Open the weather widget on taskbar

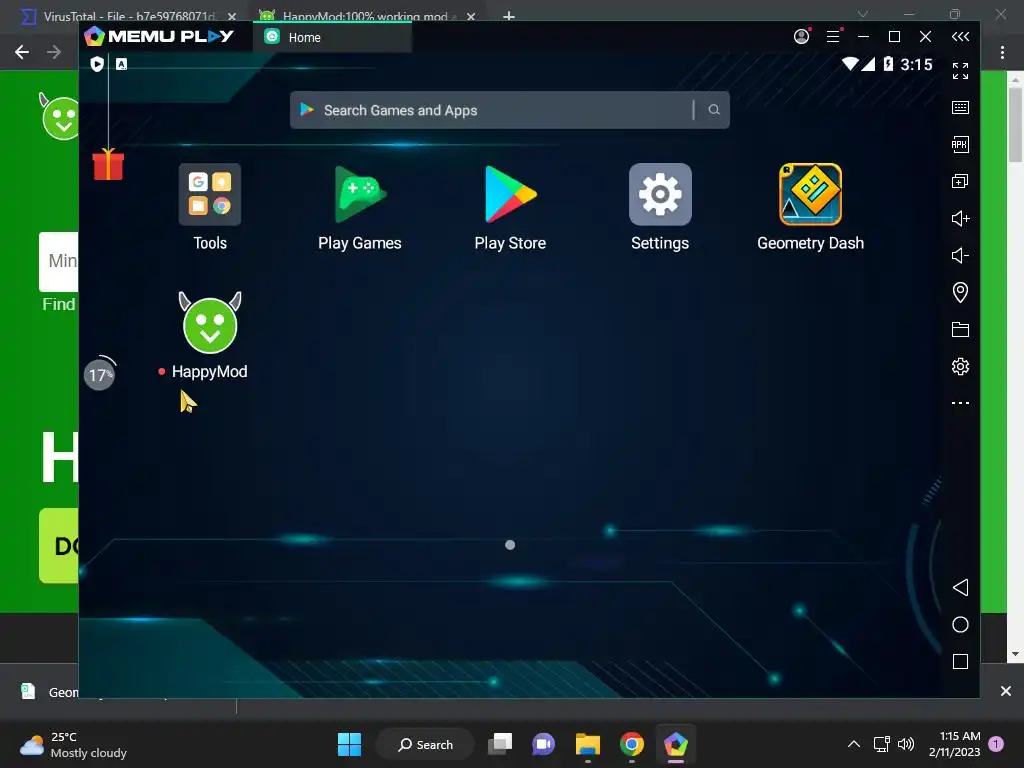pos(73,744)
